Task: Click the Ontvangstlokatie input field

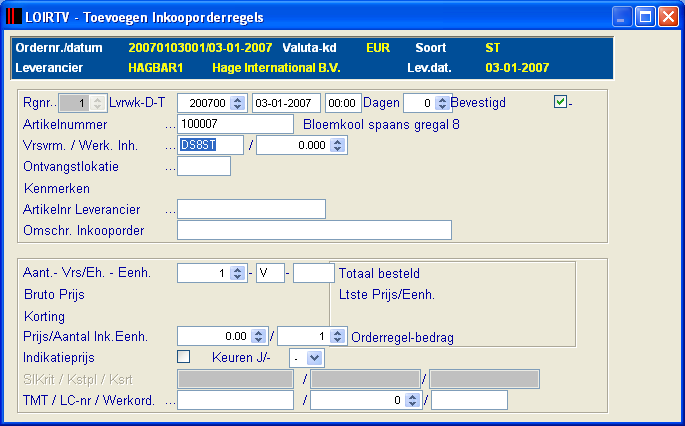Action: [204, 166]
